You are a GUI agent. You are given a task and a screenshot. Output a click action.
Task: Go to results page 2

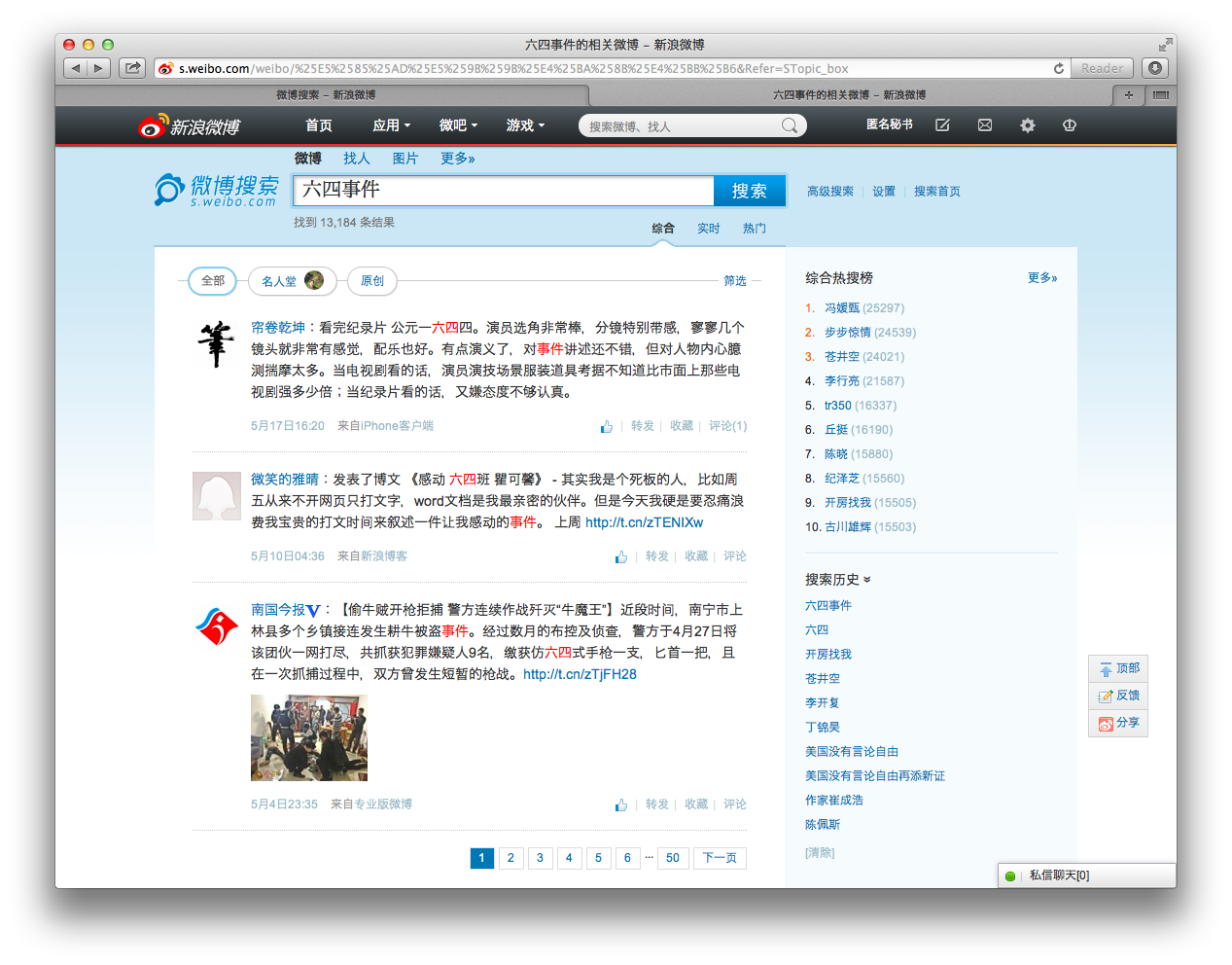pos(510,858)
